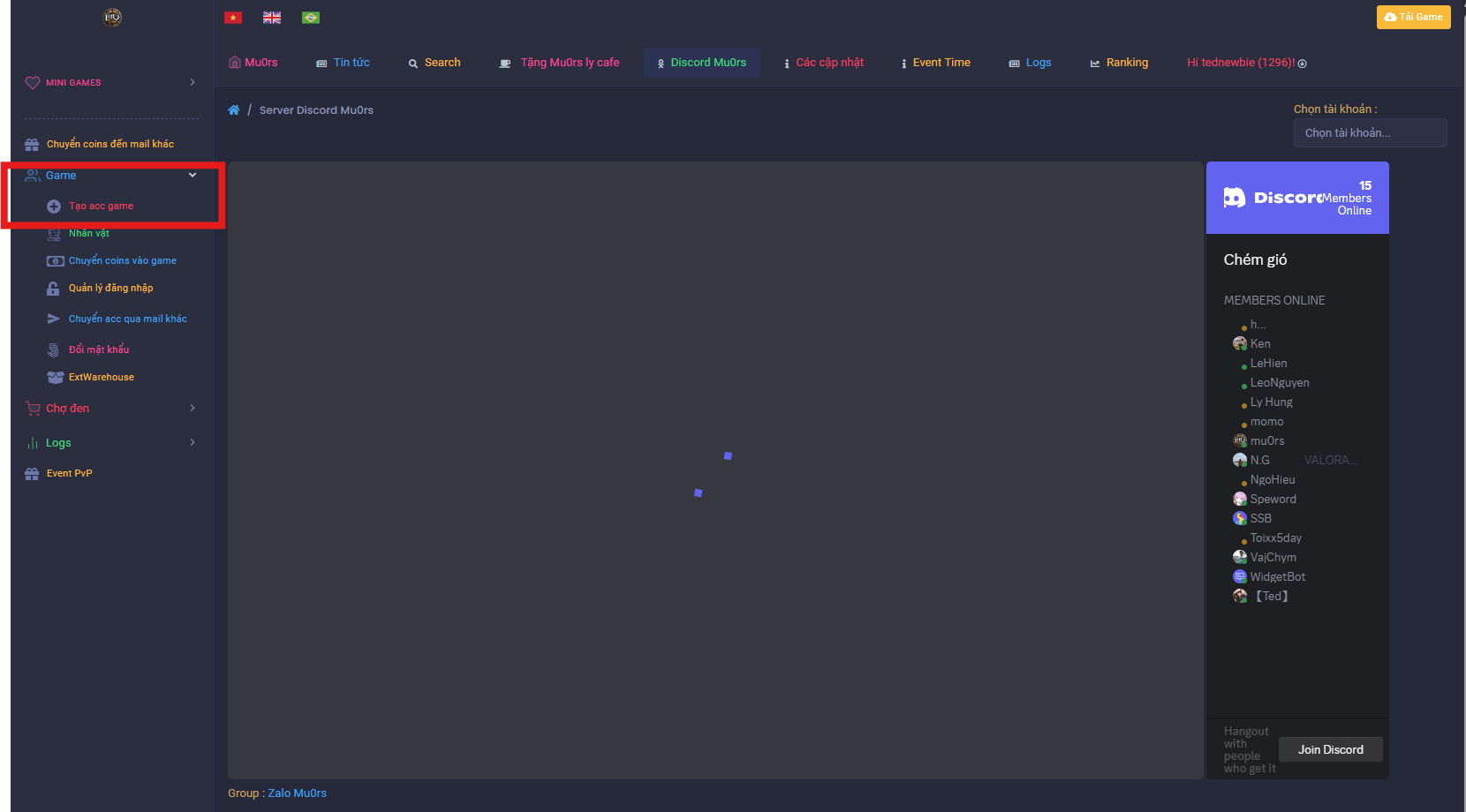
Task: Click the Brazil flag icon
Action: [310, 17]
